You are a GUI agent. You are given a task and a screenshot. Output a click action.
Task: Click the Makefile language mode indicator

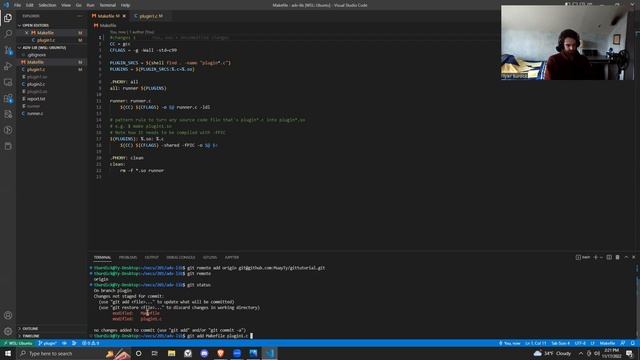click(x=607, y=343)
